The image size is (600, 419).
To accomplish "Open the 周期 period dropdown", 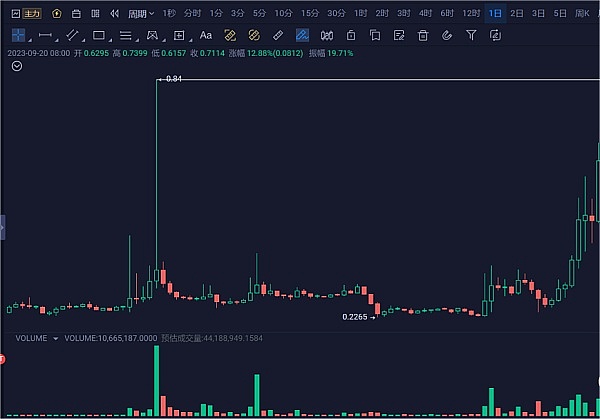I will [141, 14].
